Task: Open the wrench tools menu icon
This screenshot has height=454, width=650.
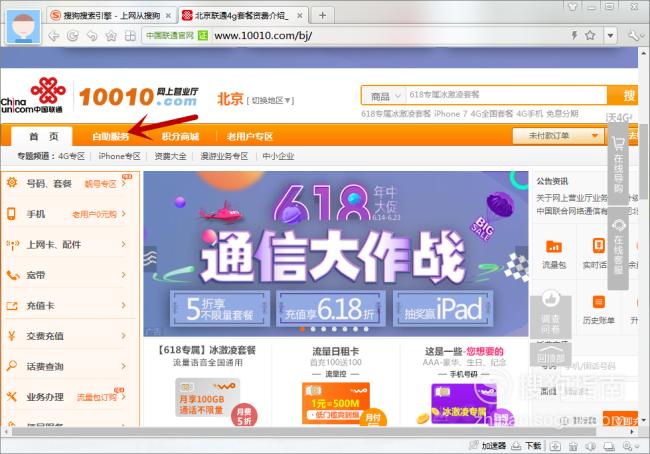Action: click(634, 36)
